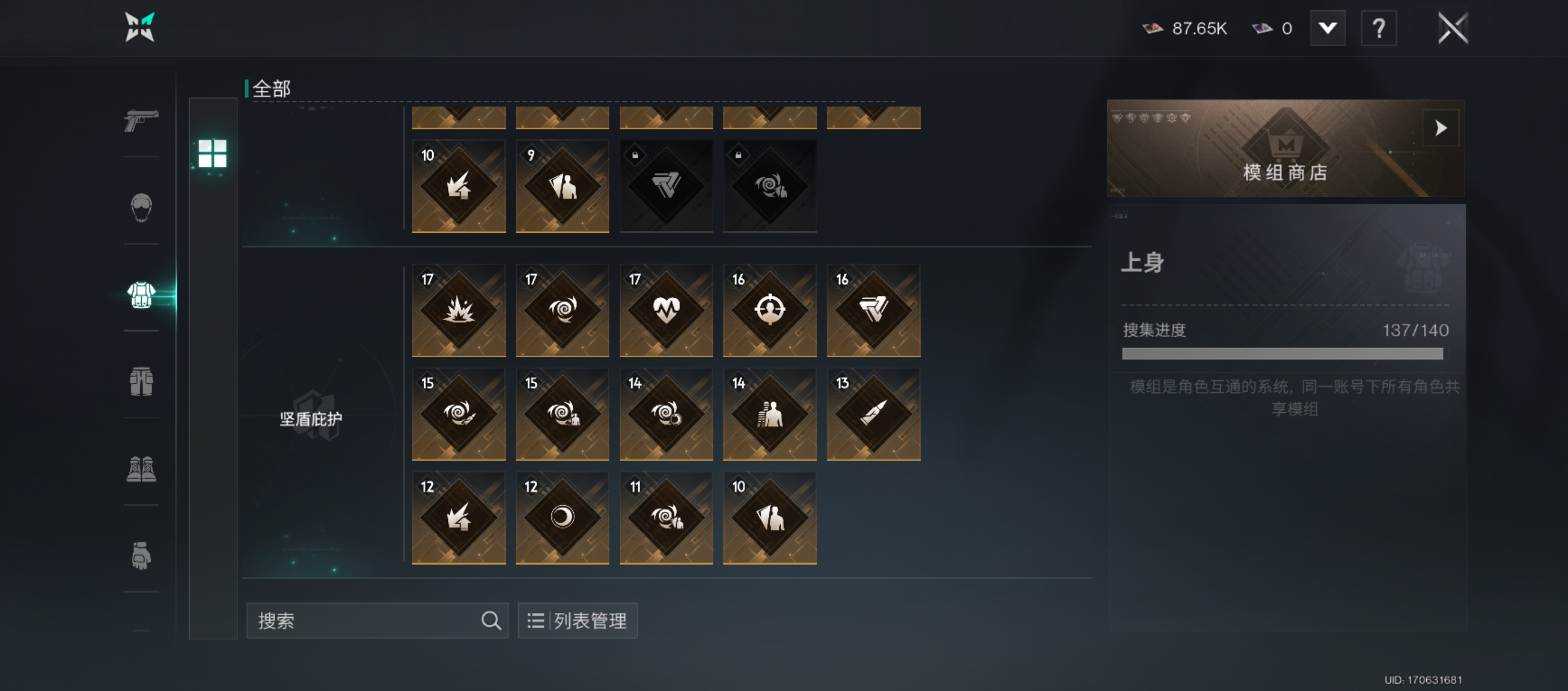Expand the currency dropdown arrow
The width and height of the screenshot is (1568, 691).
click(x=1327, y=28)
